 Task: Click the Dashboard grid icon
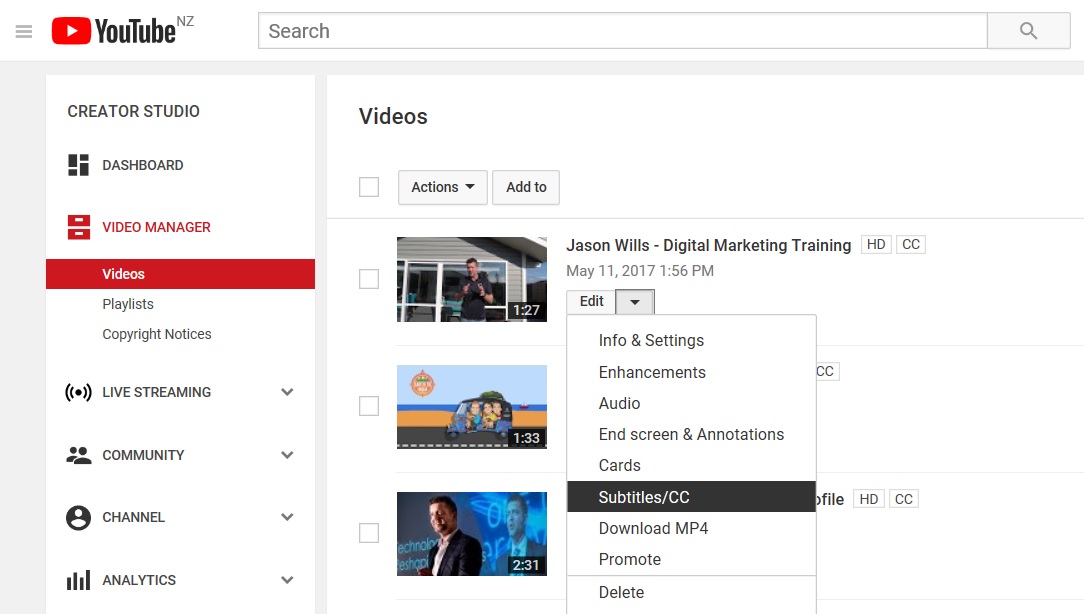coord(78,165)
